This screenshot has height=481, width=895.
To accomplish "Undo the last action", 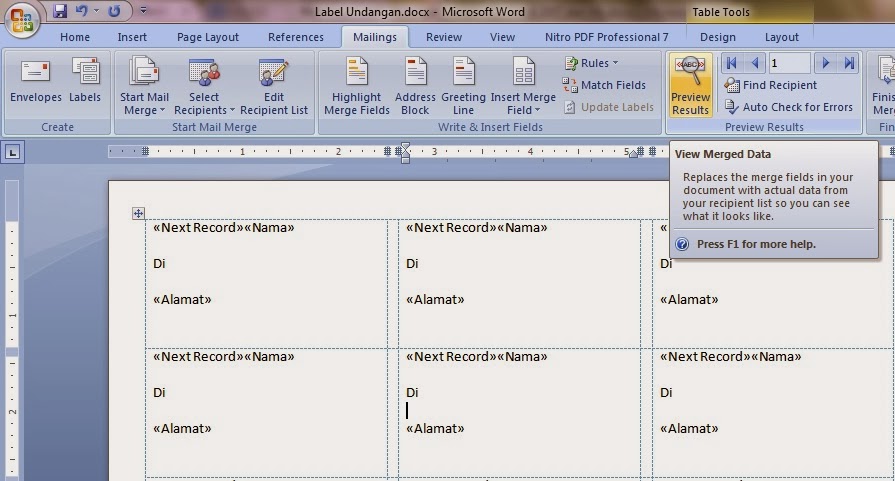I will pyautogui.click(x=82, y=10).
